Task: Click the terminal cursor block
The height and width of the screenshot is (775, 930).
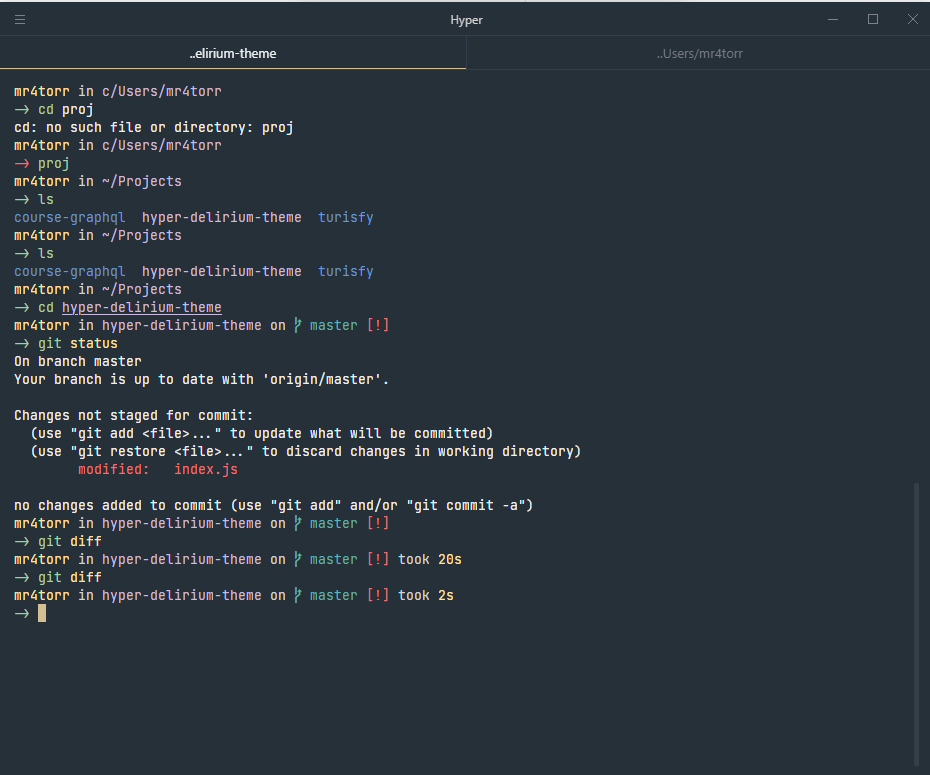Action: coord(42,613)
